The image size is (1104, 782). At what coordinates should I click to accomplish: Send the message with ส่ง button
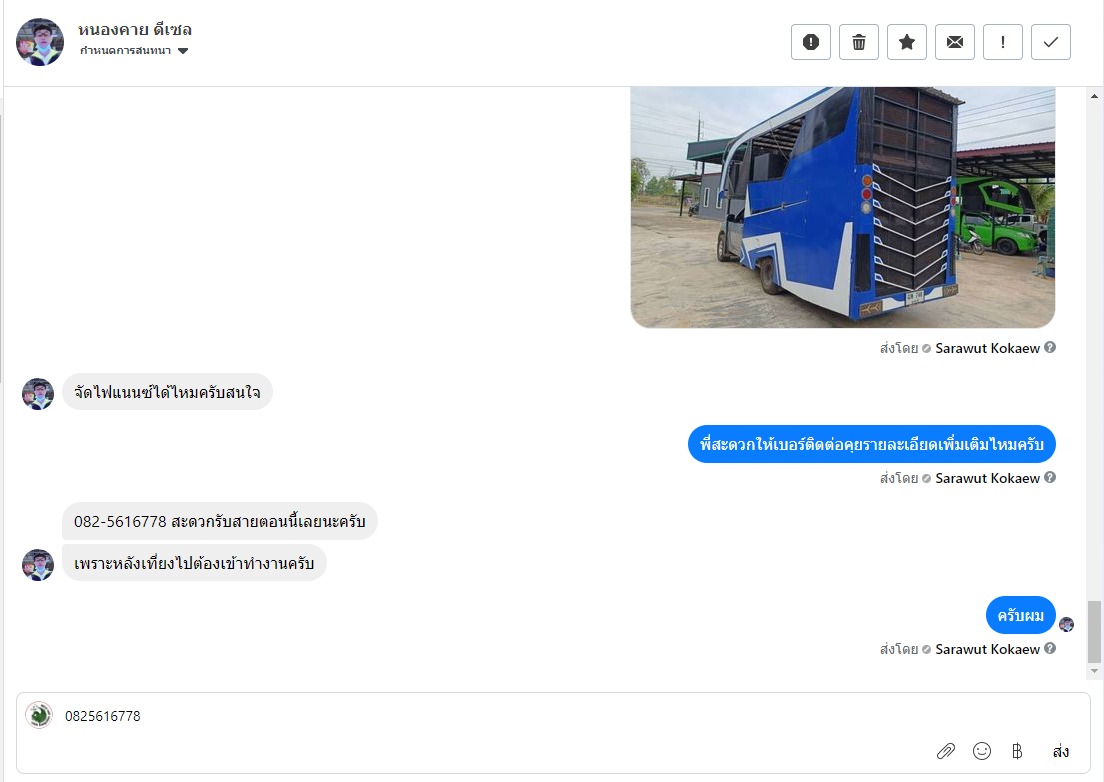1060,751
